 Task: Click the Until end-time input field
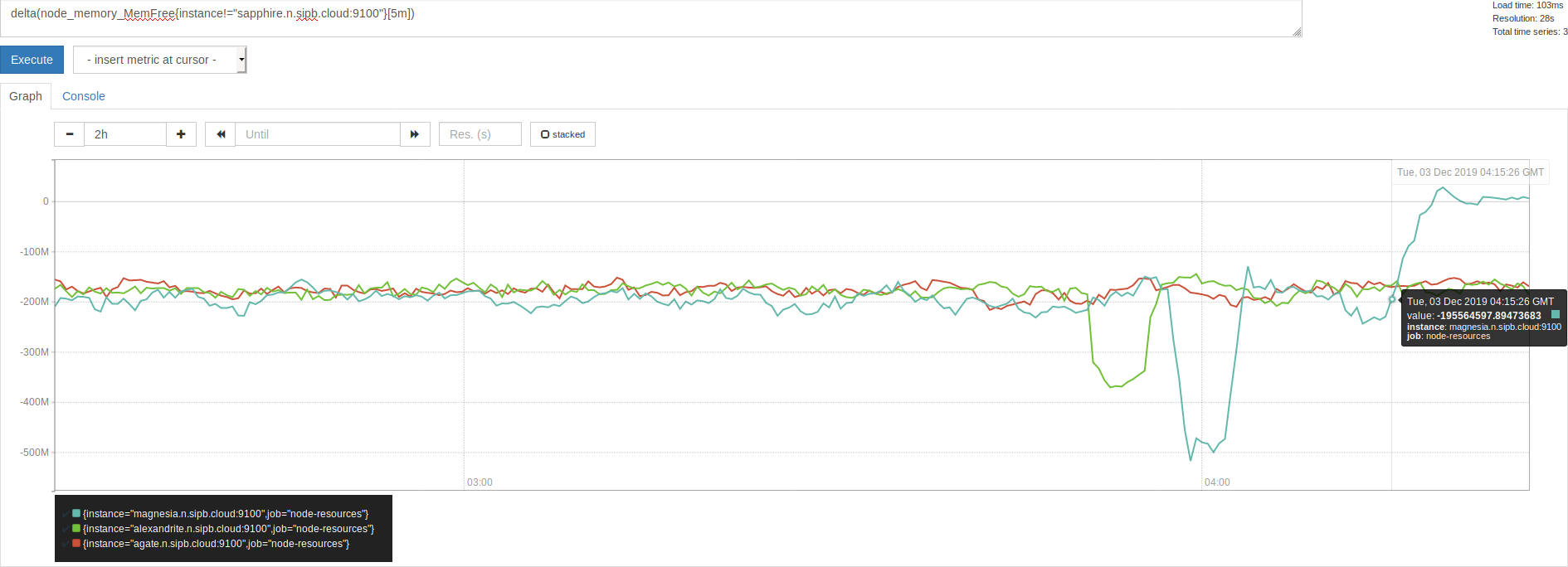[x=317, y=133]
